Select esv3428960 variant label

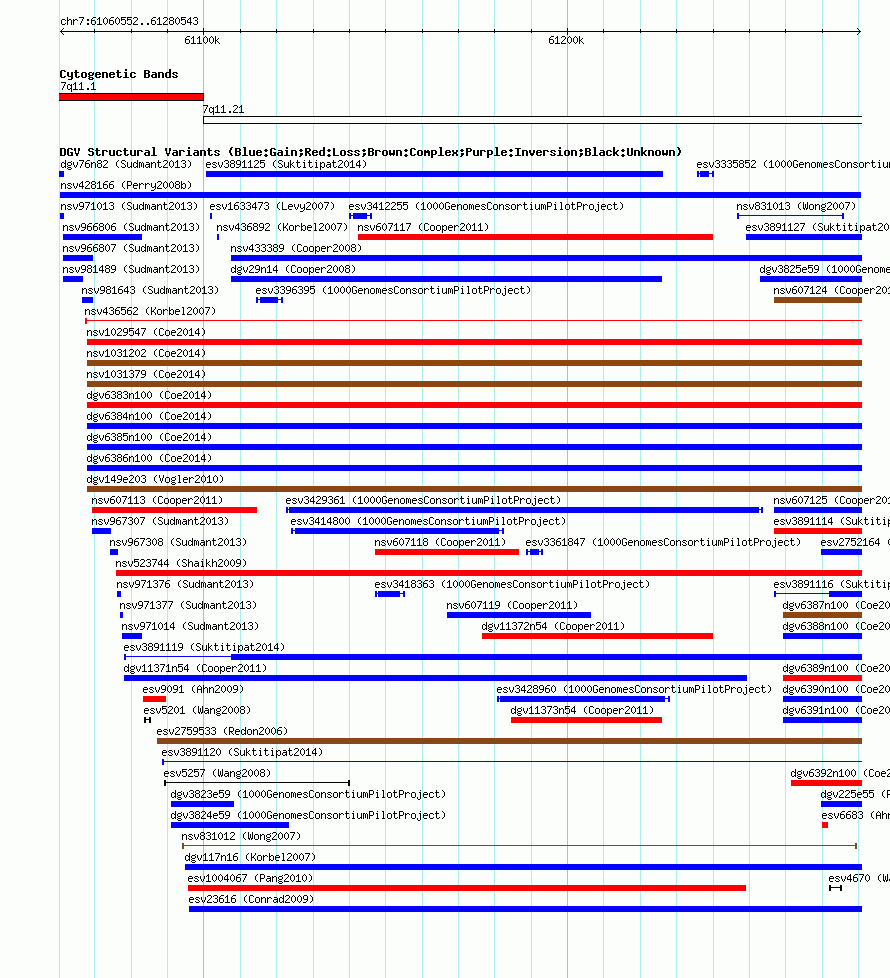tap(634, 689)
